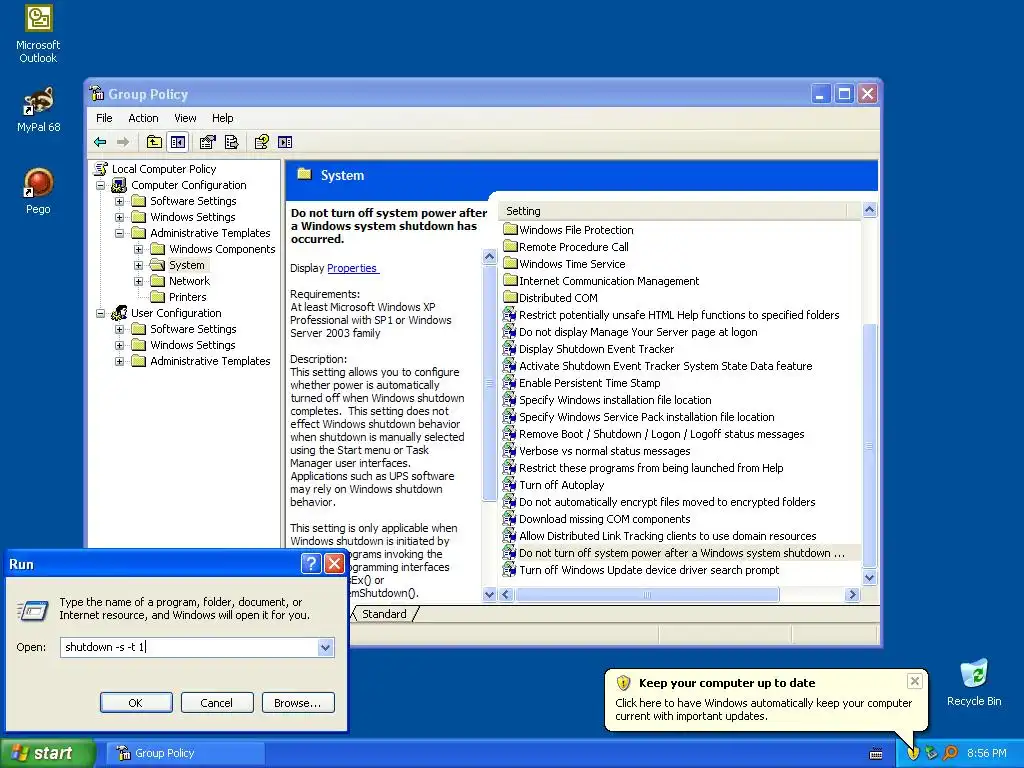Open Properties from the toolbar icon
Screen dimensions: 1024x768
[208, 142]
